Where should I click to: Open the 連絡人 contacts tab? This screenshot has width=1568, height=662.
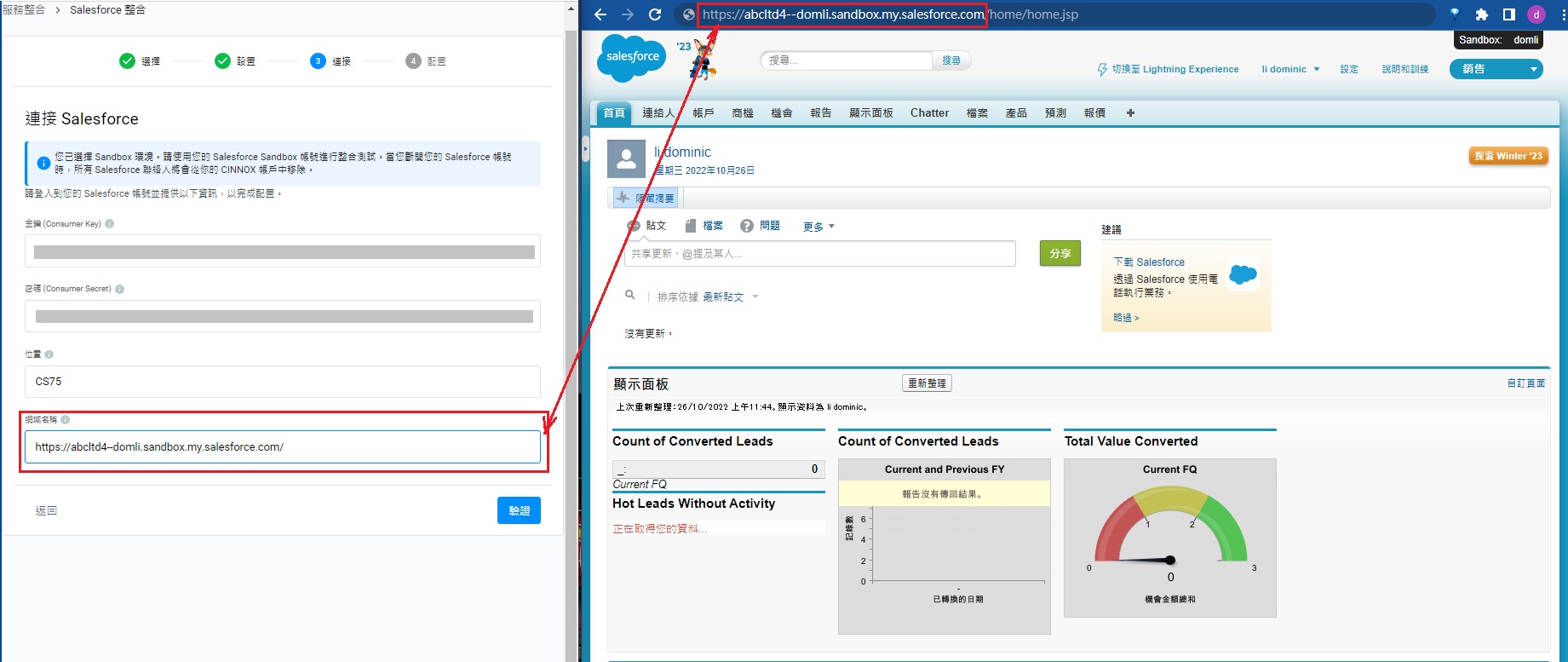point(658,112)
